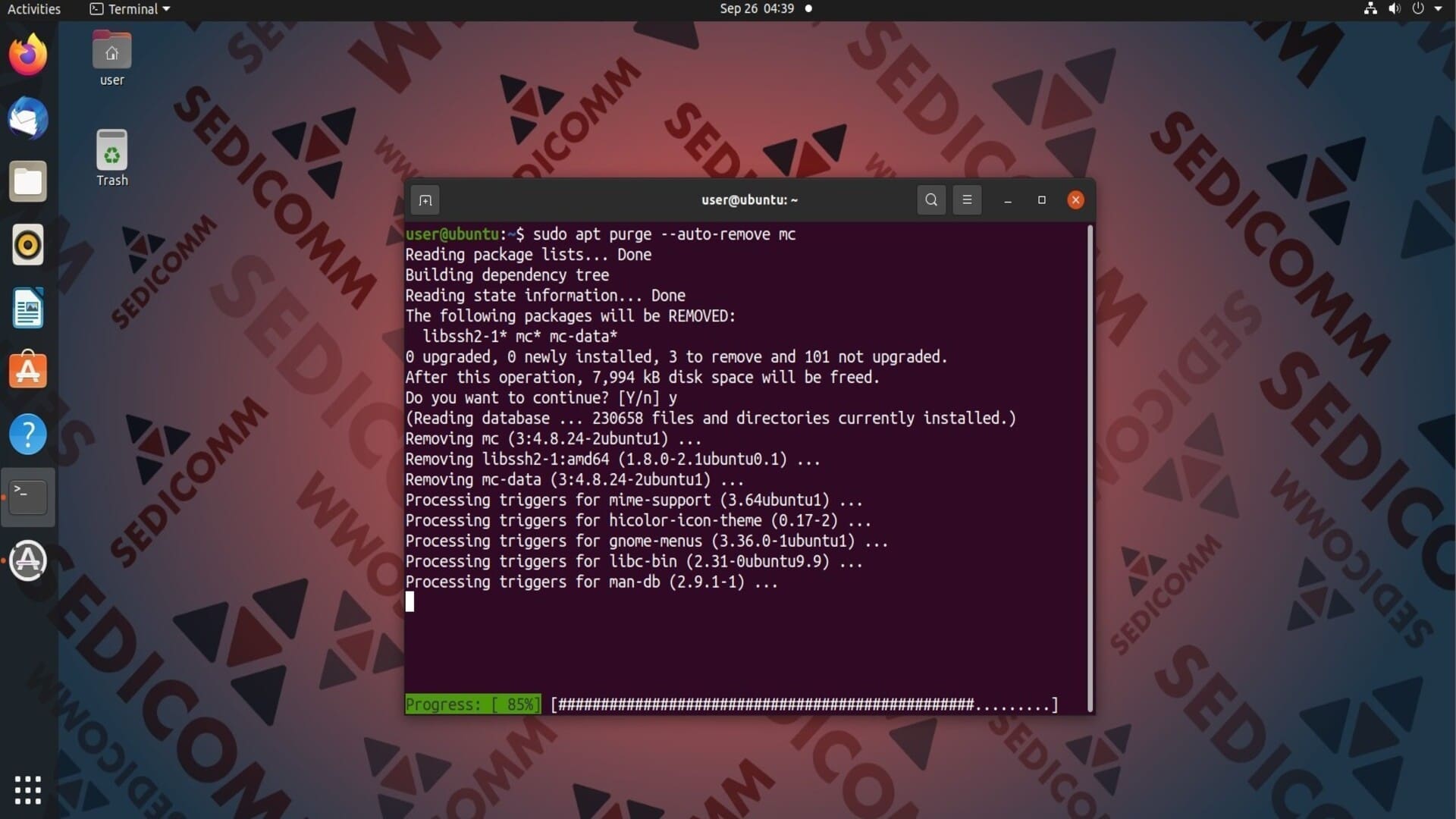This screenshot has width=1456, height=819.
Task: Click the terminal cursor block
Action: [409, 602]
